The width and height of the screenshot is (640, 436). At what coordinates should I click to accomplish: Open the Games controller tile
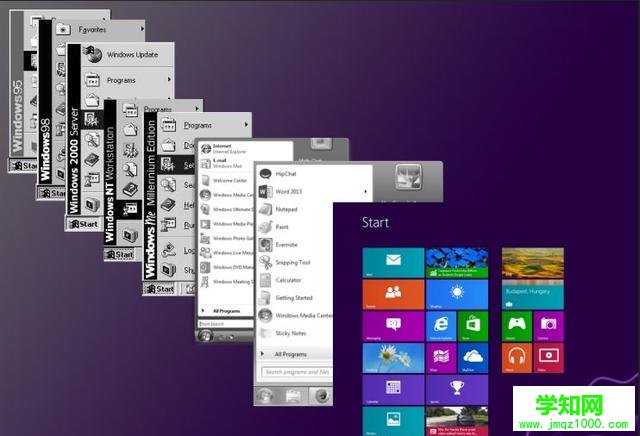517,326
